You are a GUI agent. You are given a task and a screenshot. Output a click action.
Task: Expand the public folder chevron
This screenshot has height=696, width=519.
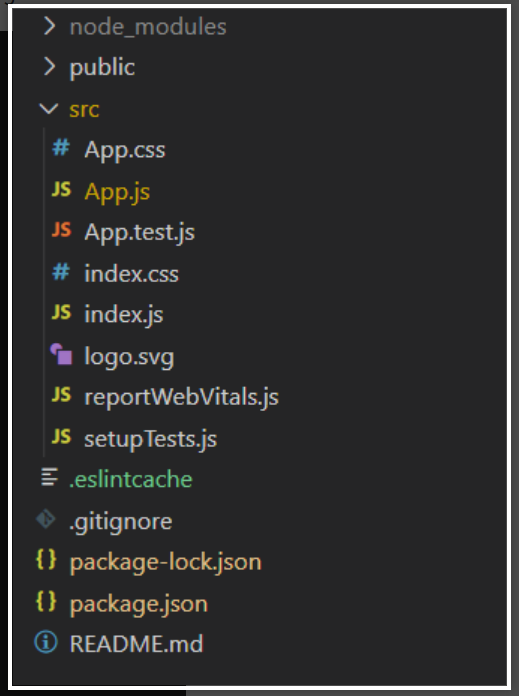point(49,67)
